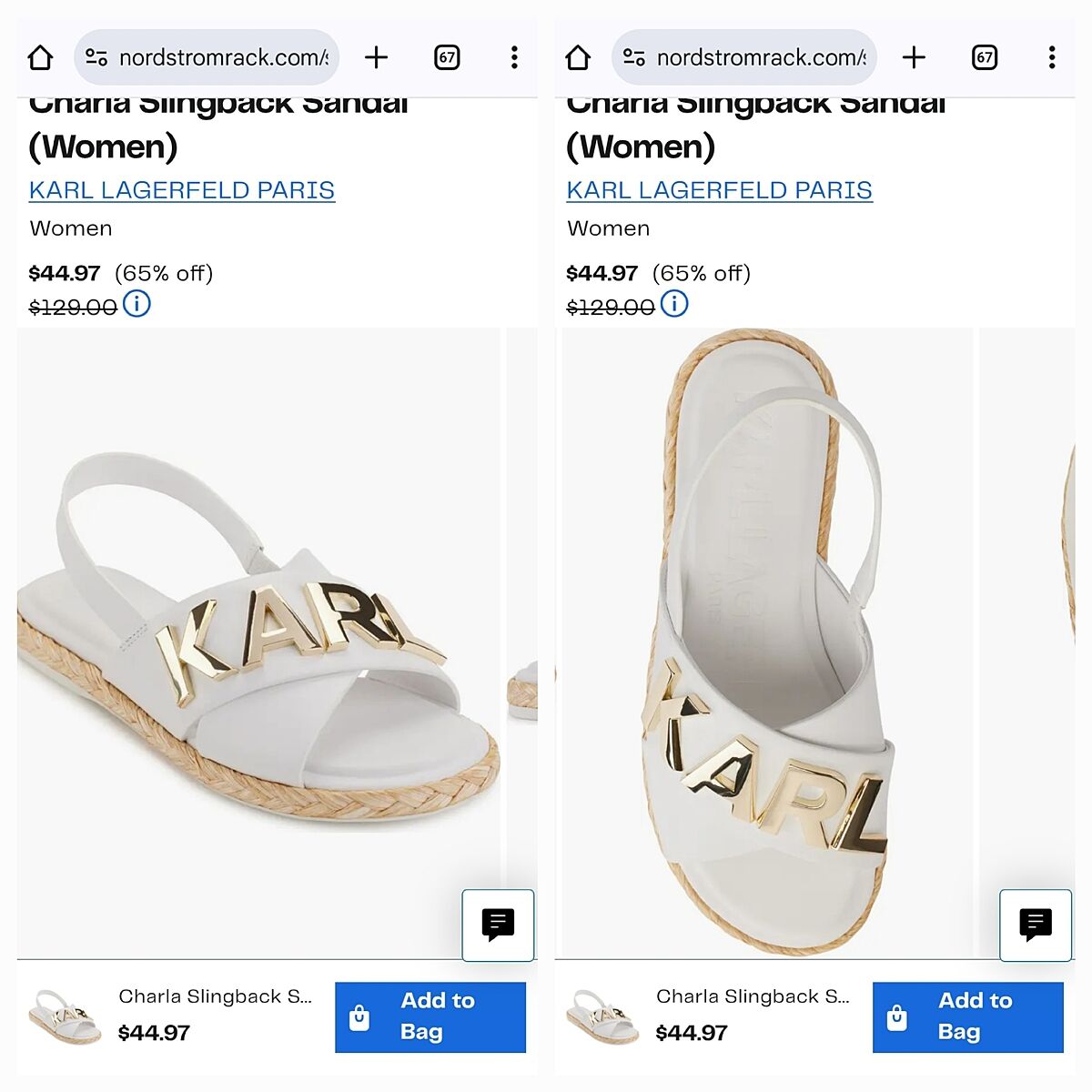Open Karl Lagerfeld Paris brand link on right
This screenshot has height=1092, width=1092.
(720, 190)
